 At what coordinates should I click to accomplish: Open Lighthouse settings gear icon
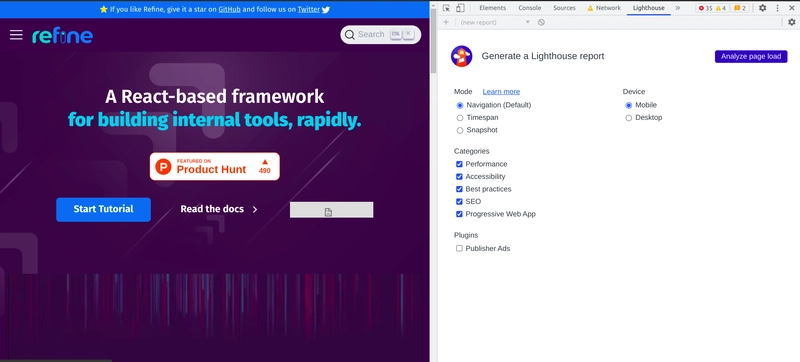(791, 22)
